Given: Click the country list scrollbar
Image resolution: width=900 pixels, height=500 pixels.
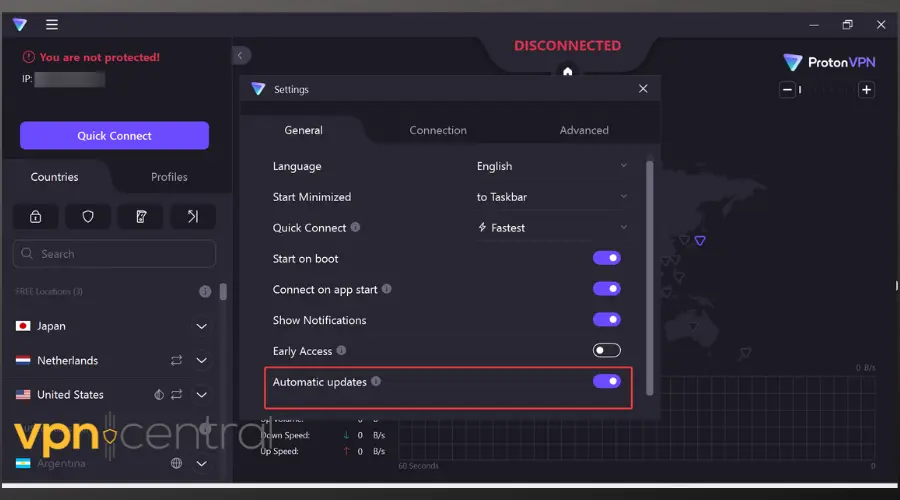Looking at the screenshot, I should click(x=223, y=292).
